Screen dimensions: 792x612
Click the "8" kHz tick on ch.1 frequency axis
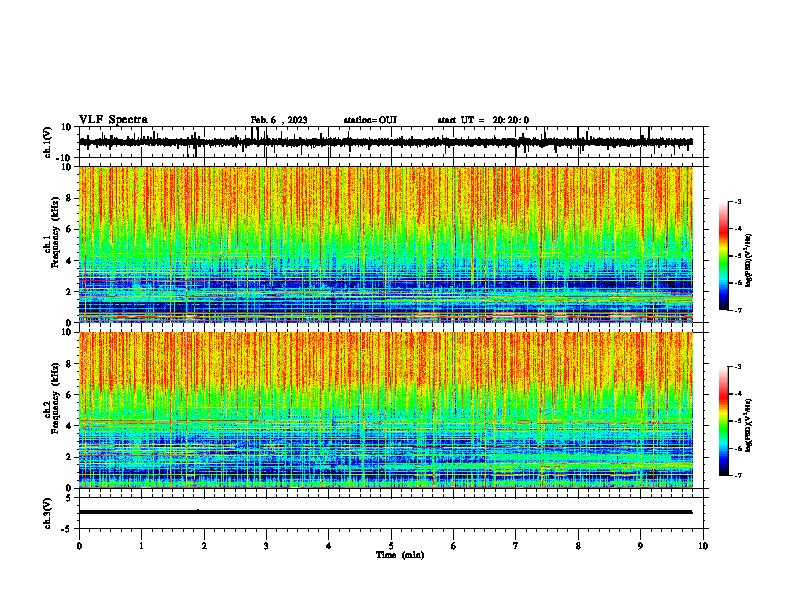69,198
